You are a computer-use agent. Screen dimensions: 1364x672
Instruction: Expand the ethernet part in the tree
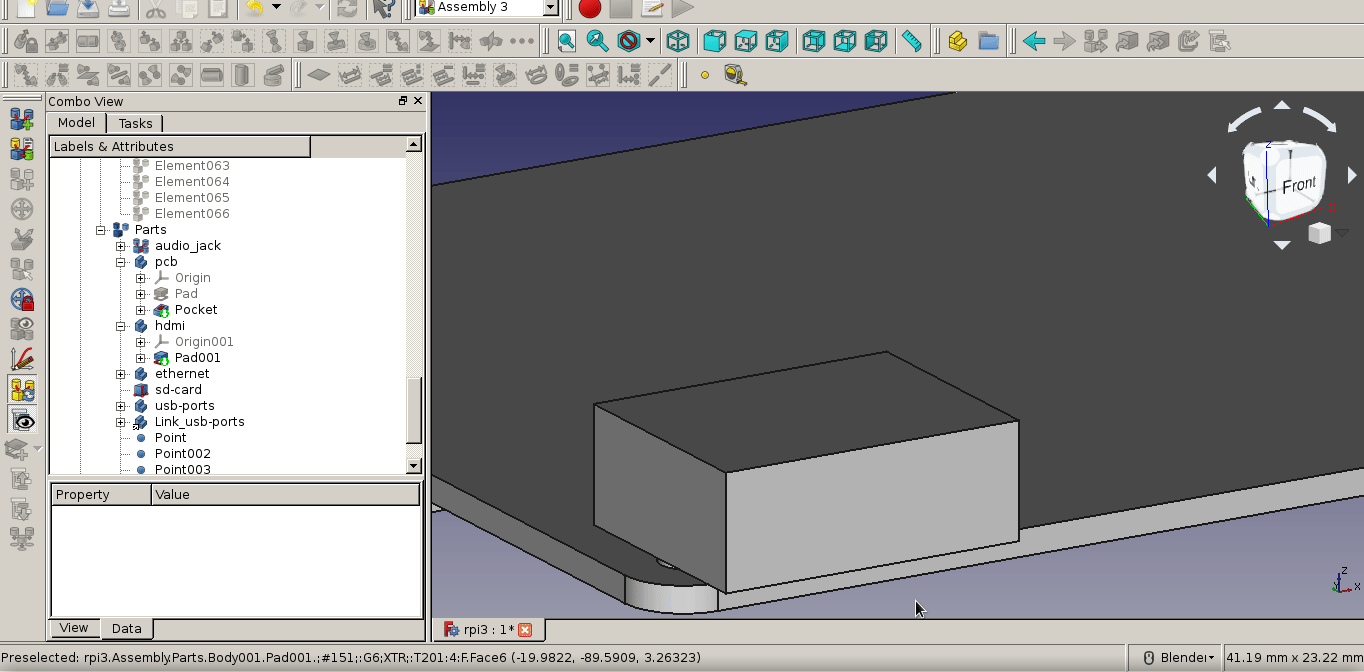pyautogui.click(x=121, y=373)
